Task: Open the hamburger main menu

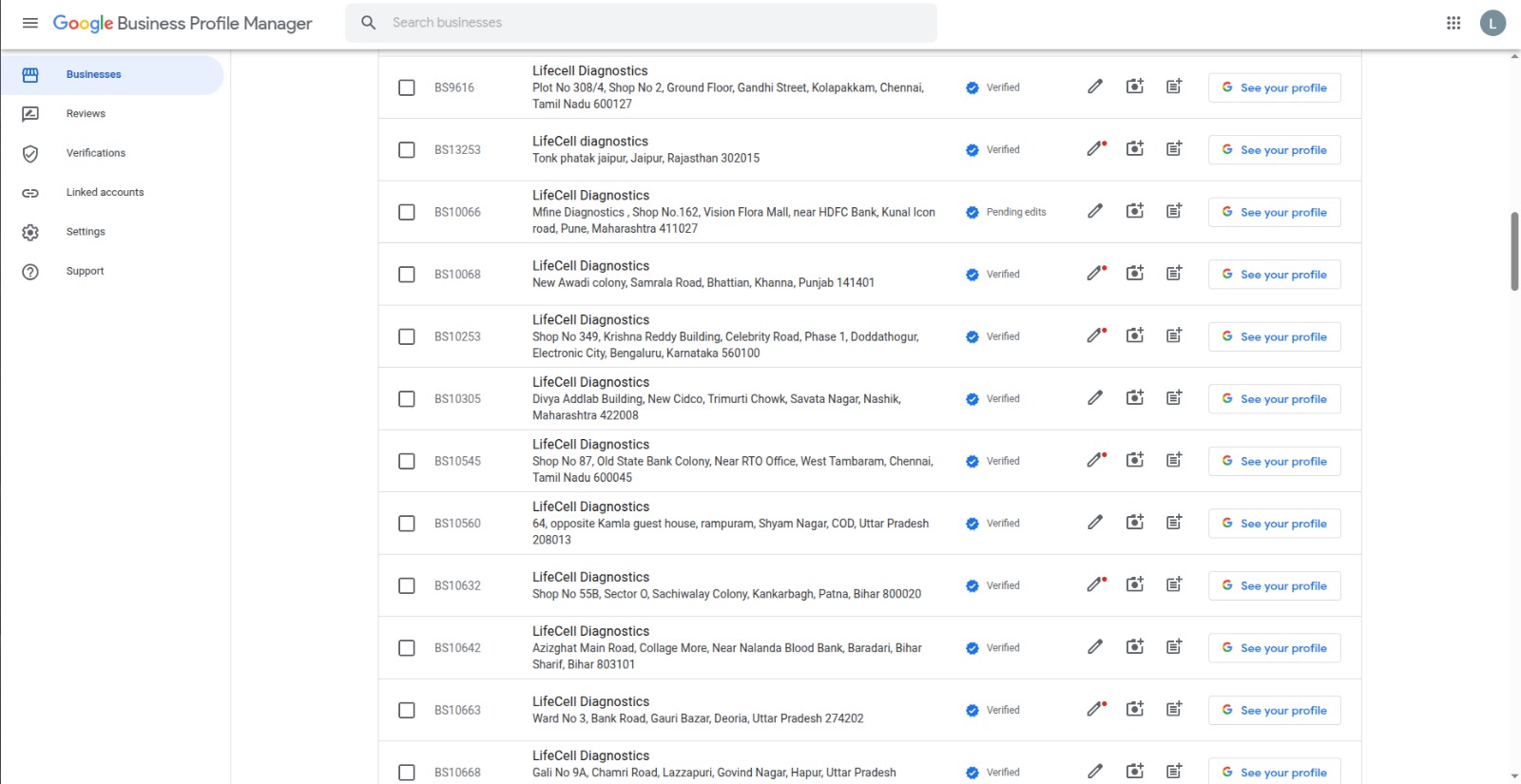Action: pyautogui.click(x=30, y=23)
